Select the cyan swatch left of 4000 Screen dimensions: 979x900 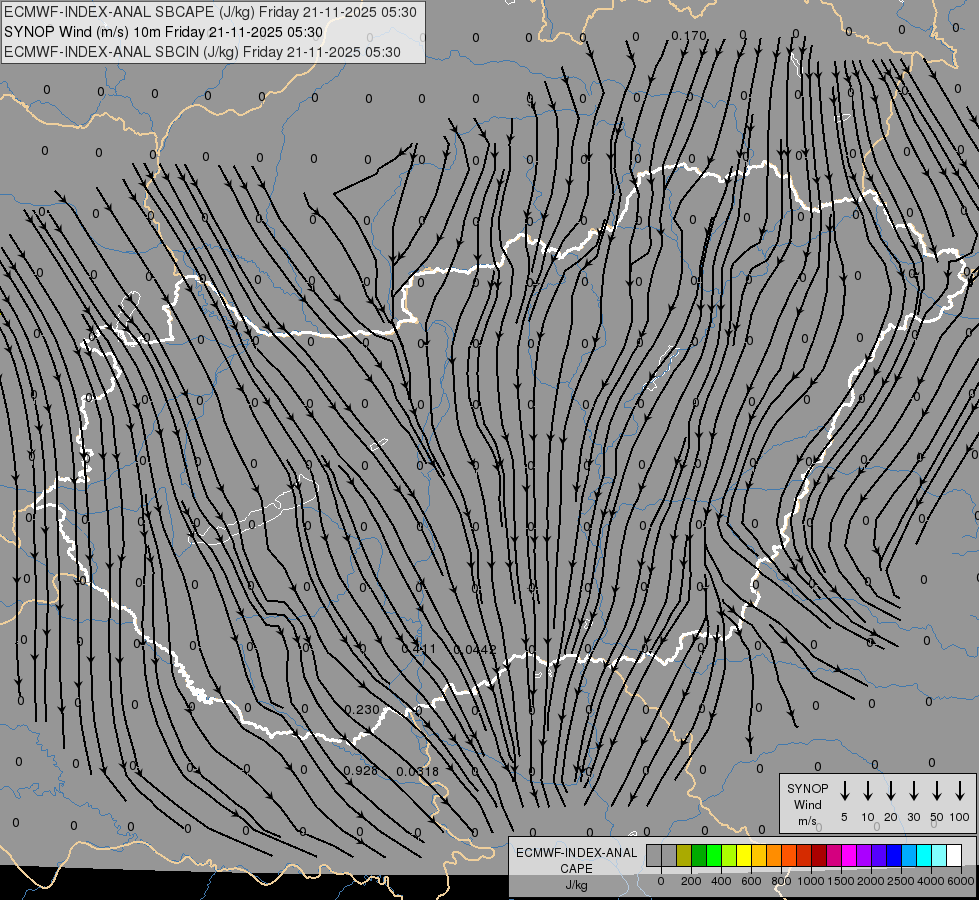pos(925,855)
